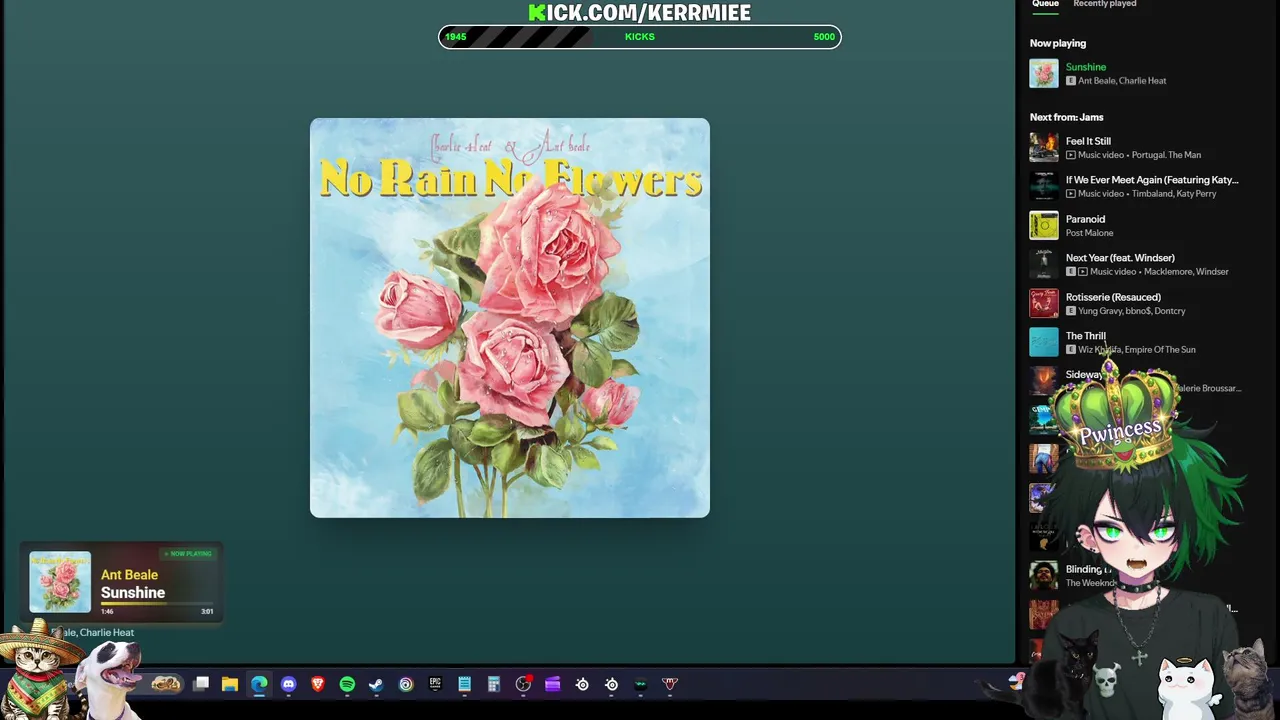This screenshot has width=1280, height=720.
Task: Open Brave browser from the taskbar
Action: [x=318, y=684]
